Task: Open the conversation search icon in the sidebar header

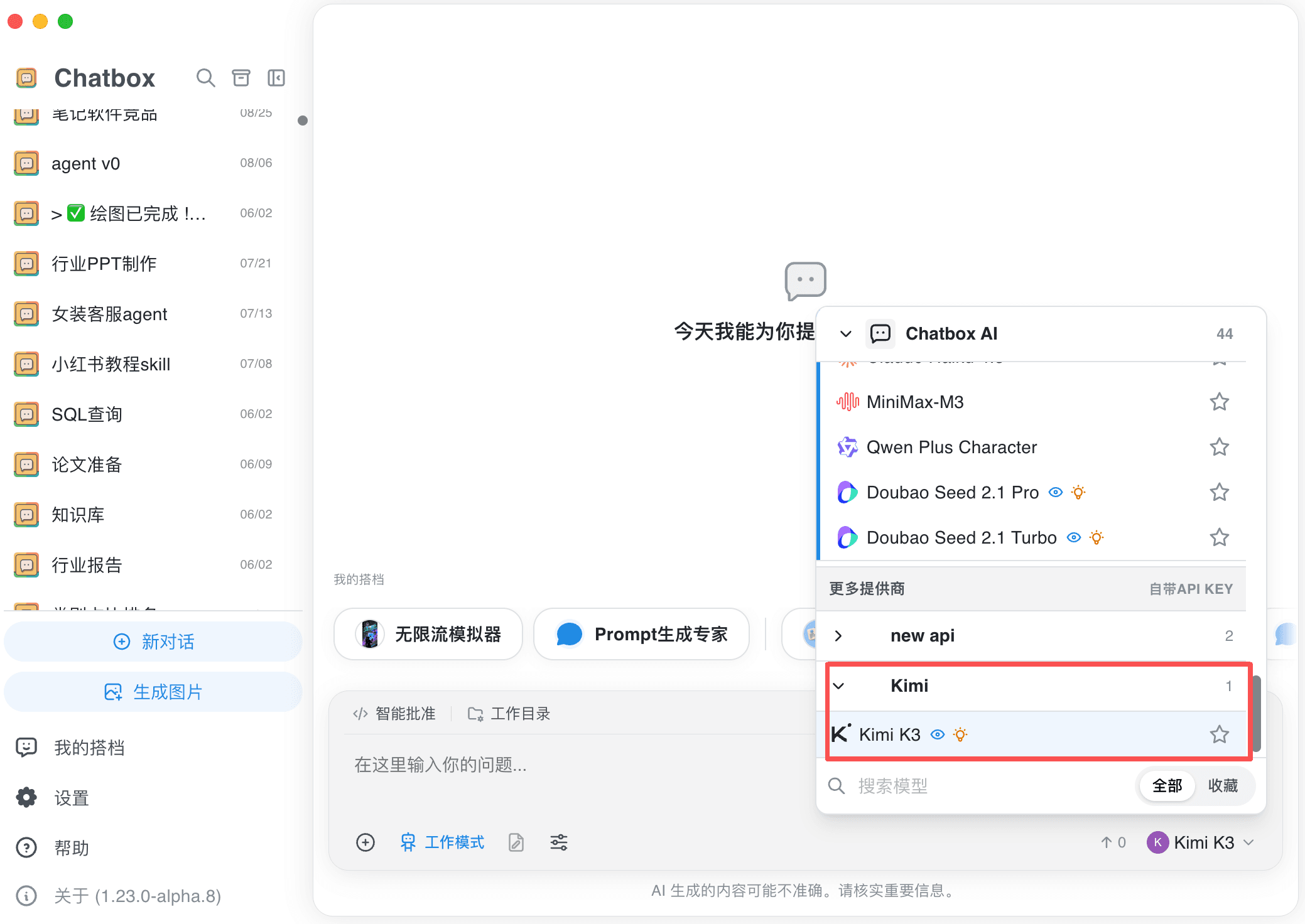Action: pos(205,78)
